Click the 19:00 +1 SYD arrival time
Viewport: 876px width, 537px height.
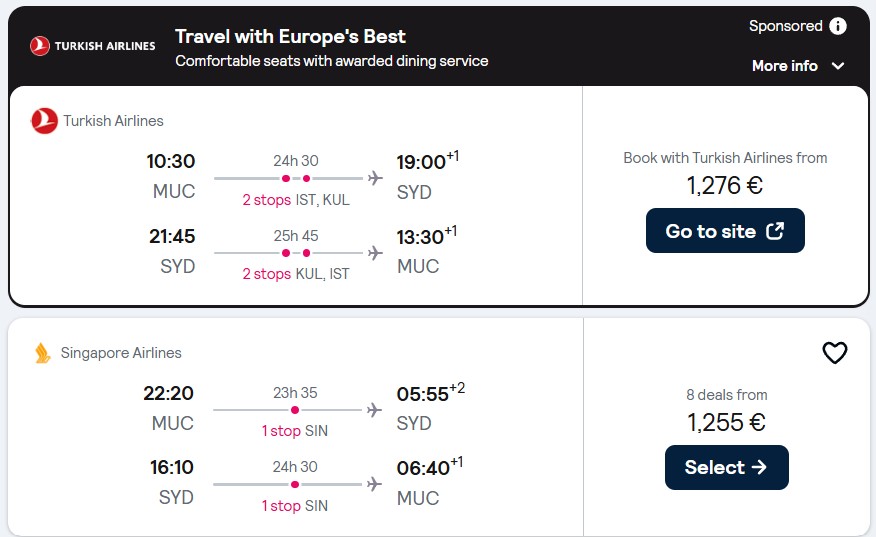[427, 161]
